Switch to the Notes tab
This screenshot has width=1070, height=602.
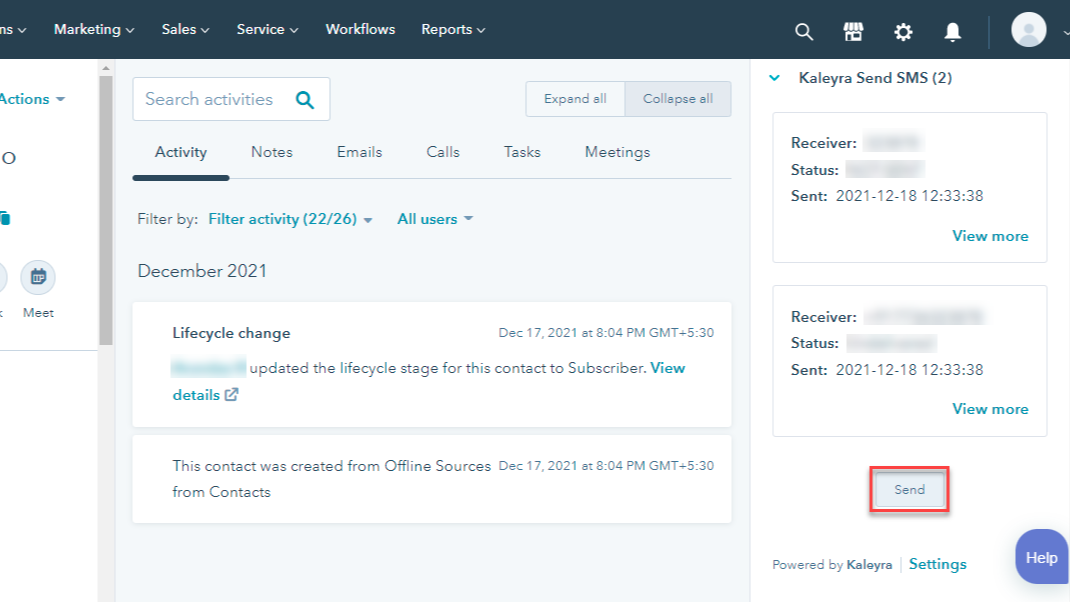[x=272, y=152]
